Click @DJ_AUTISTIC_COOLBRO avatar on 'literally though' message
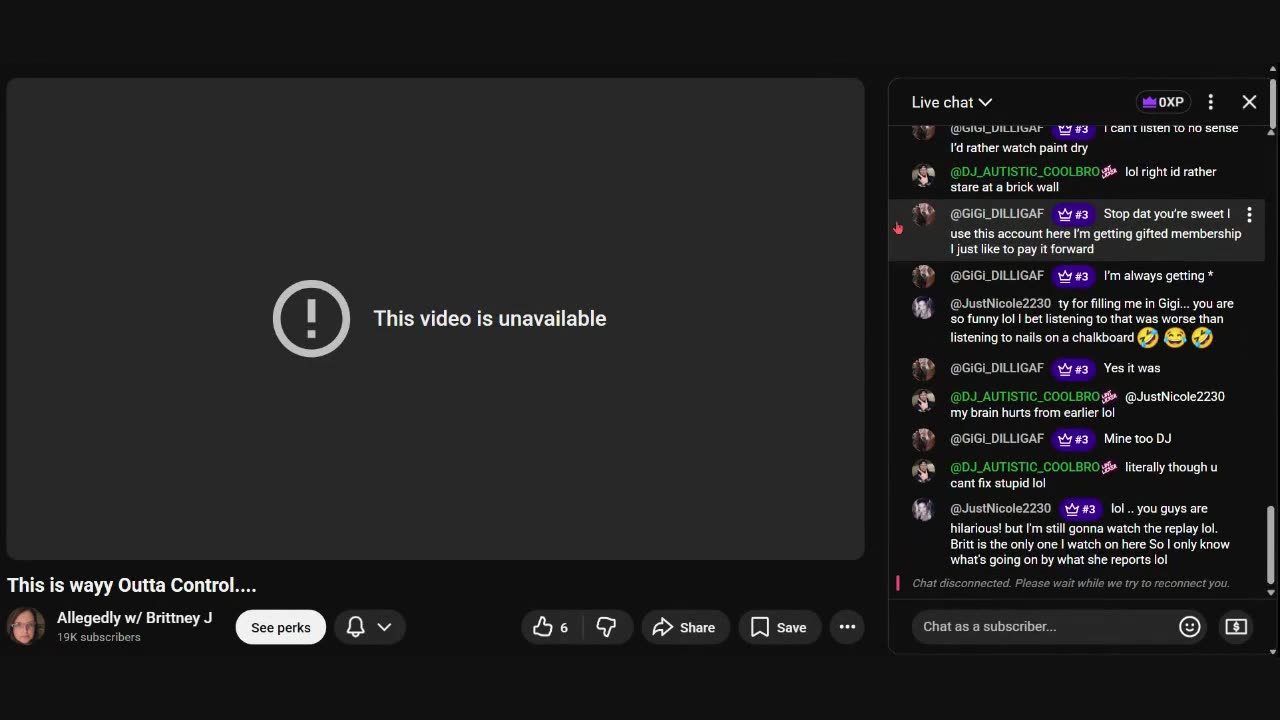 click(x=923, y=470)
